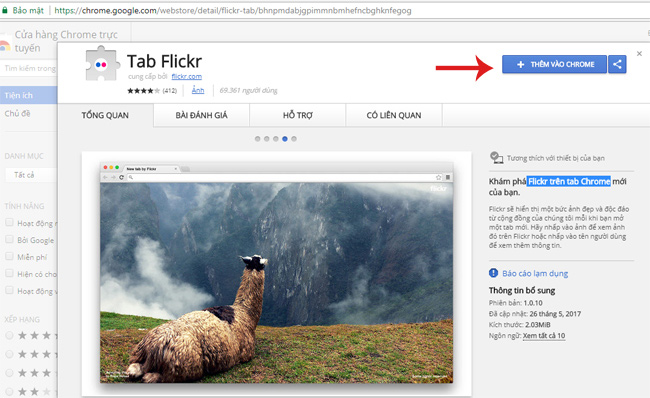This screenshot has width=650, height=398.
Task: Select the fifth screenshot carousel dot
Action: tap(294, 139)
